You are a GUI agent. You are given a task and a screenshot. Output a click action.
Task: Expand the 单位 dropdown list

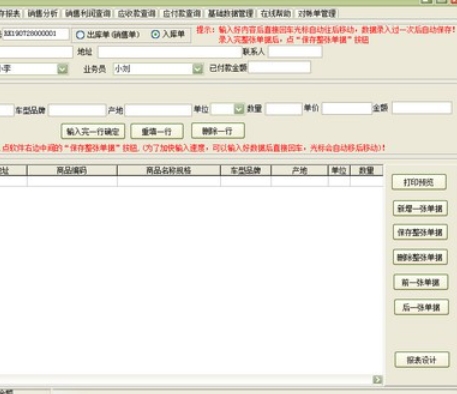click(x=239, y=109)
